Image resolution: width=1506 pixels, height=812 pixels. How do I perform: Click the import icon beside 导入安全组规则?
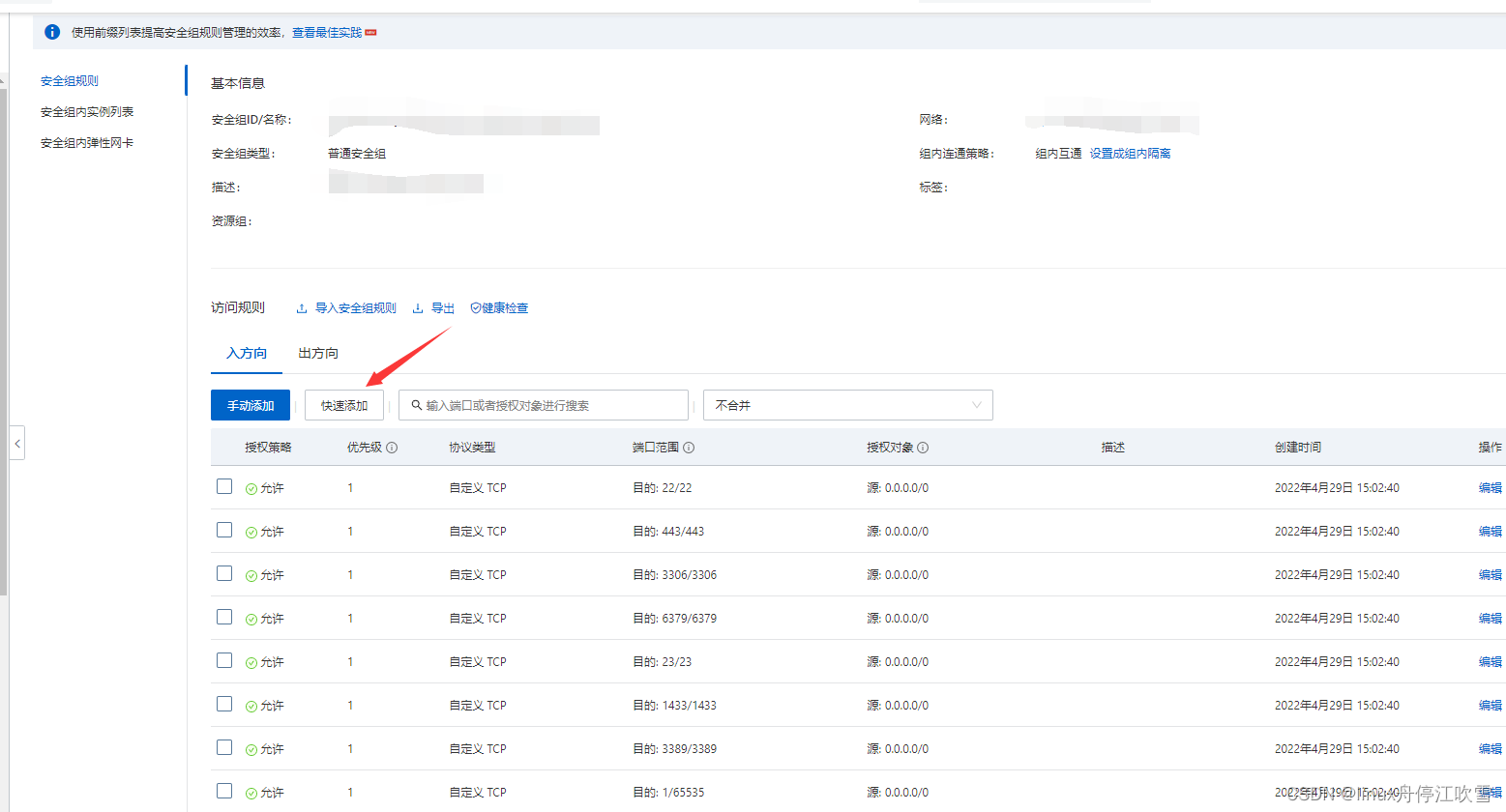[x=302, y=308]
